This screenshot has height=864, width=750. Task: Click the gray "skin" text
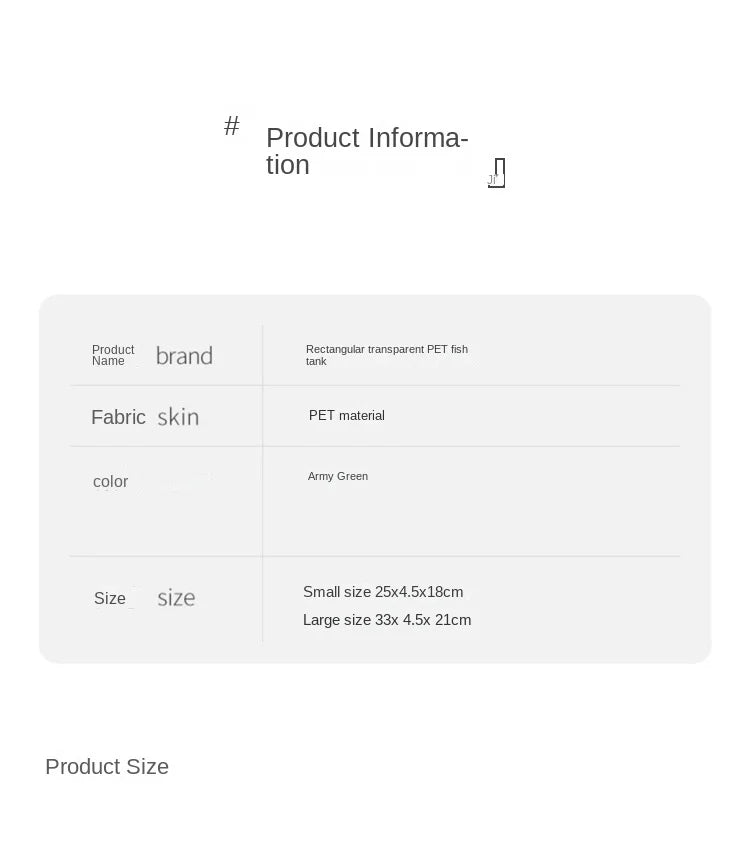(x=178, y=417)
